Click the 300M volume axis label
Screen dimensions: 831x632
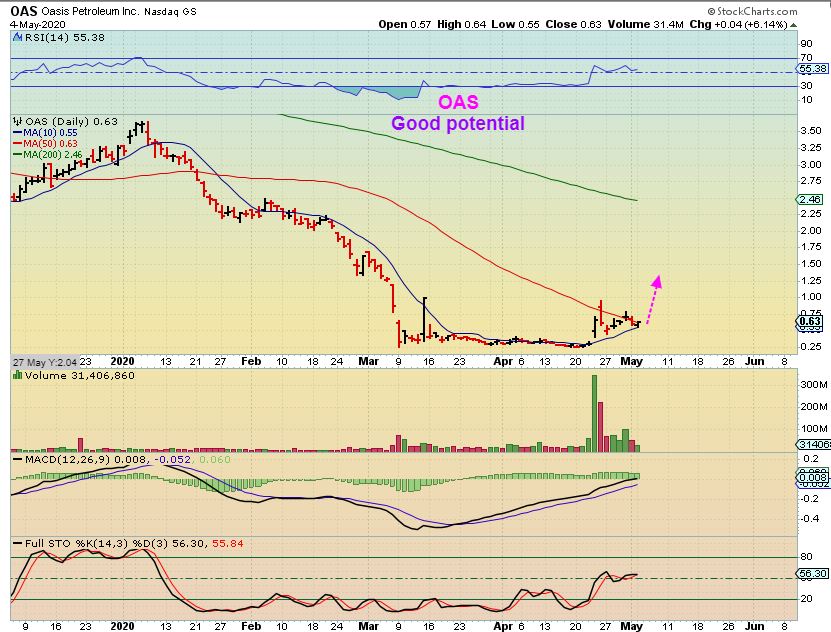814,385
